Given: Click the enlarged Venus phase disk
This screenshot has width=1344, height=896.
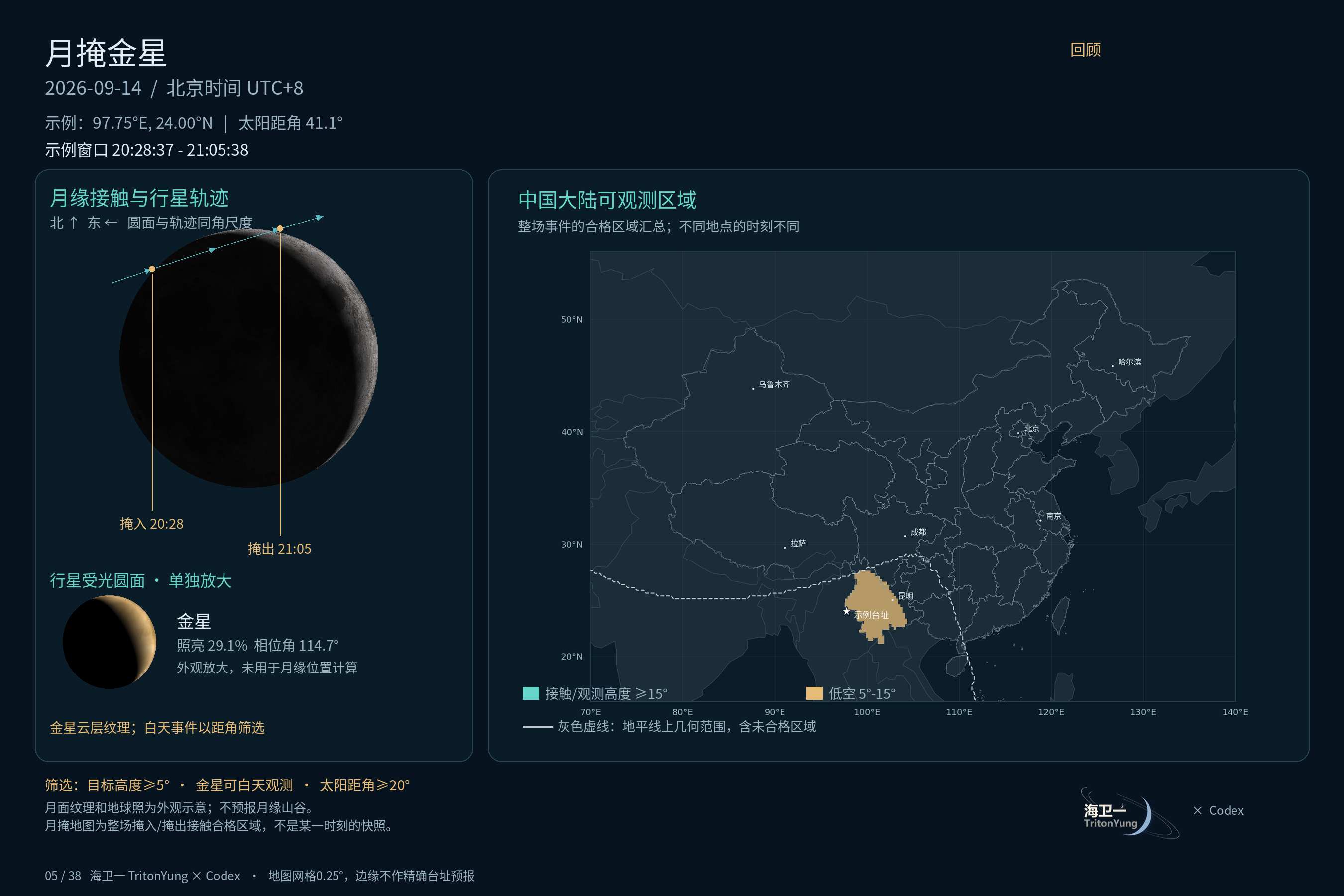Looking at the screenshot, I should [109, 642].
